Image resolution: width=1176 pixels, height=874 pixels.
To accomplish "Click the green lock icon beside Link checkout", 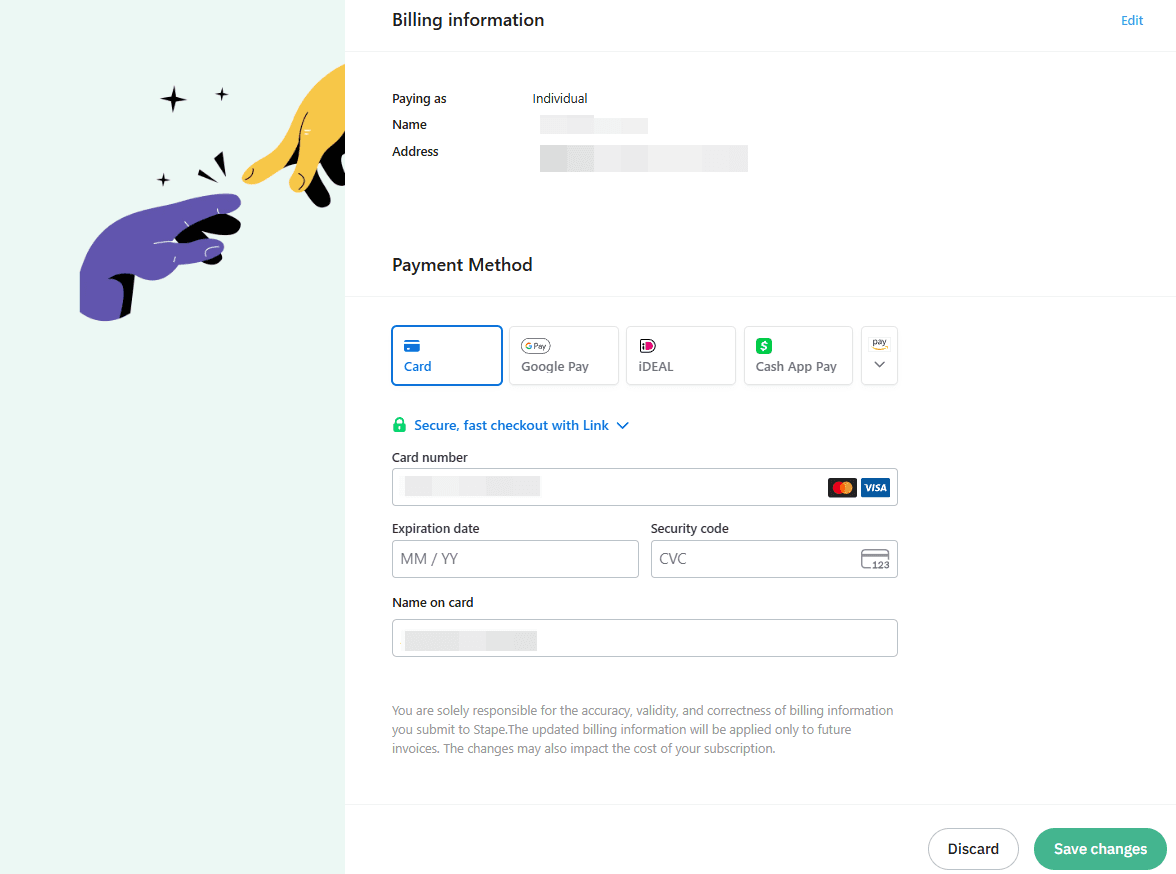I will pos(399,424).
